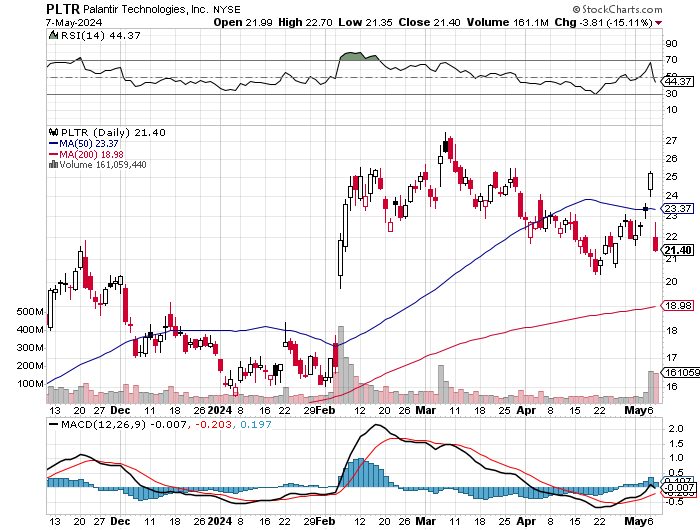Image resolution: width=700 pixels, height=530 pixels.
Task: Click the Close 21.40 value in header
Action: [429, 22]
